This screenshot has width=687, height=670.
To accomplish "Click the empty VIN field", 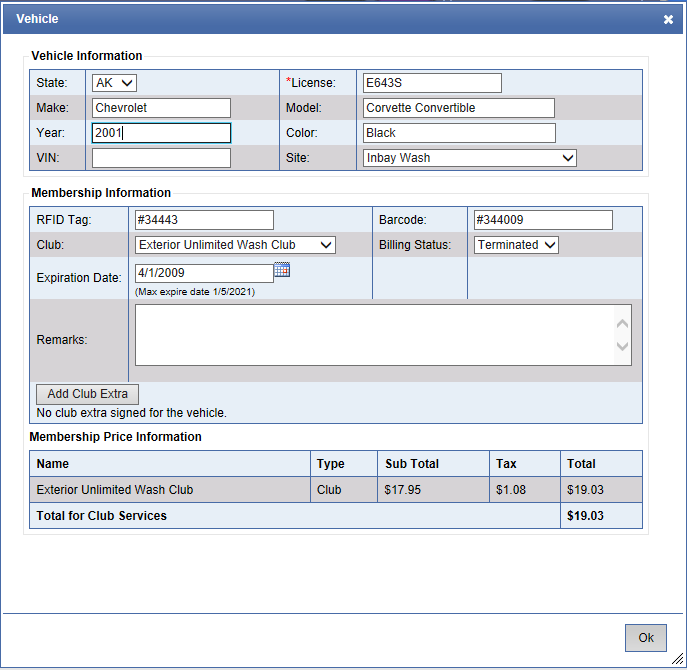I will [x=161, y=158].
